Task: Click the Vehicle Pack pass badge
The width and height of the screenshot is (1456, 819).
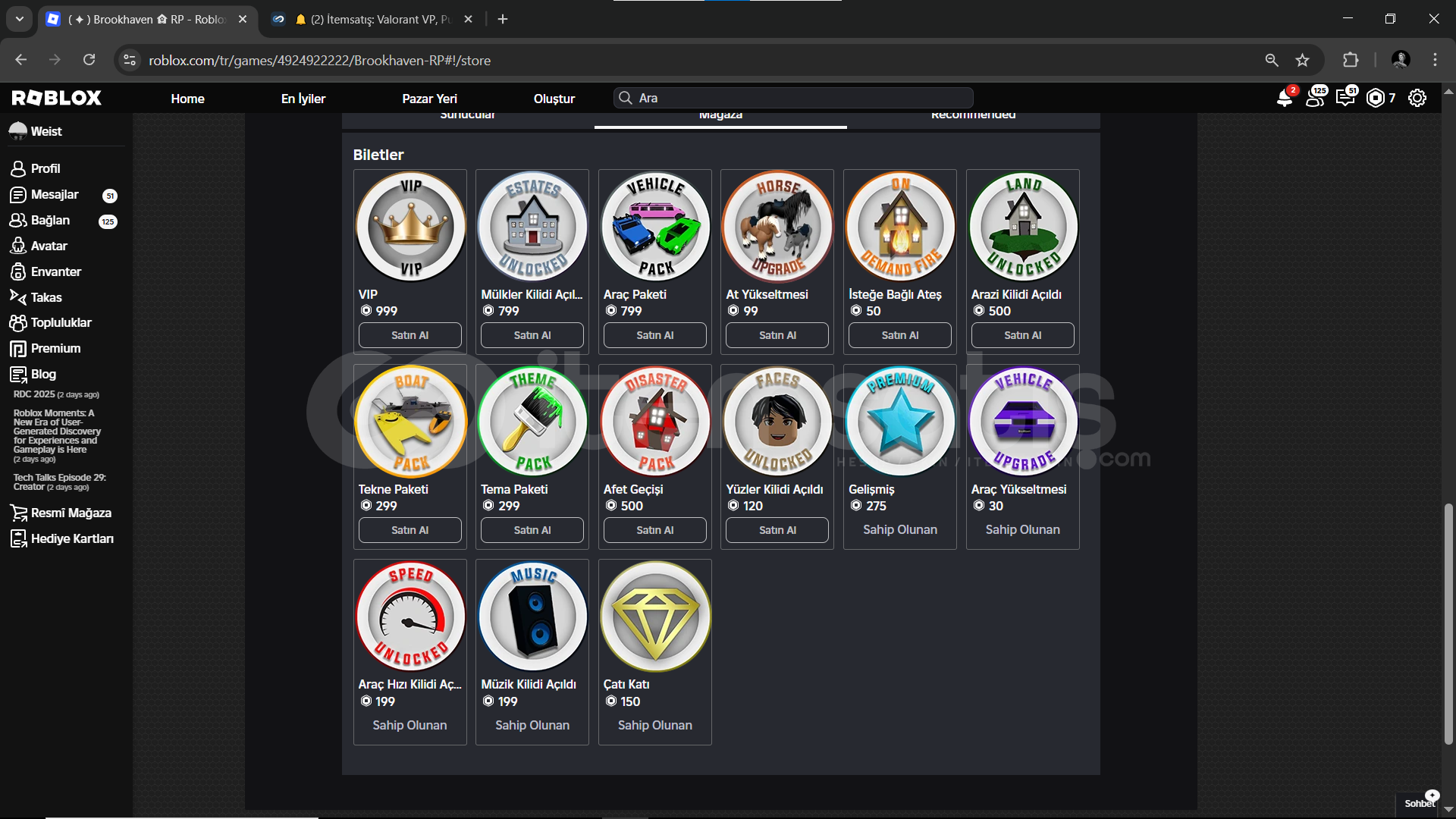Action: (x=655, y=226)
